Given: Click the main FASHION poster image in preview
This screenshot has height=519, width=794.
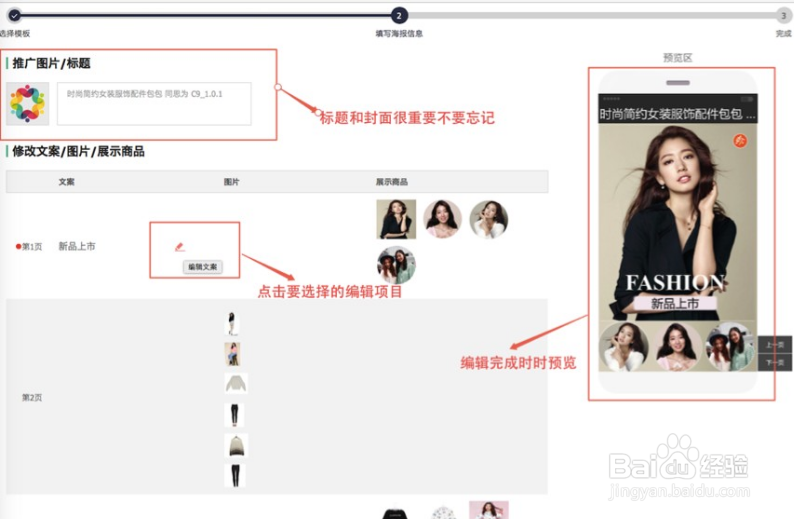Looking at the screenshot, I should coord(678,223).
